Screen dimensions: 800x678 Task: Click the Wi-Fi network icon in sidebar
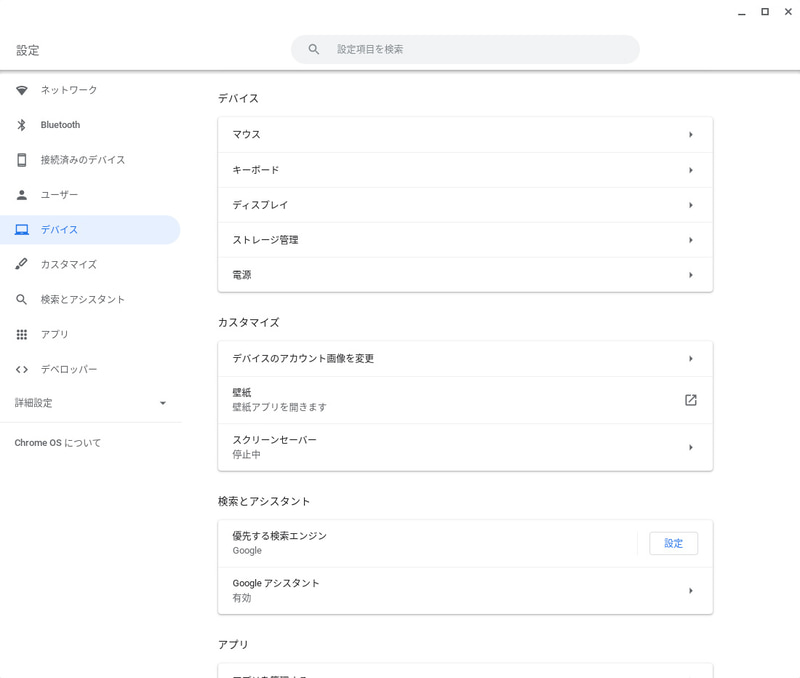(x=22, y=90)
